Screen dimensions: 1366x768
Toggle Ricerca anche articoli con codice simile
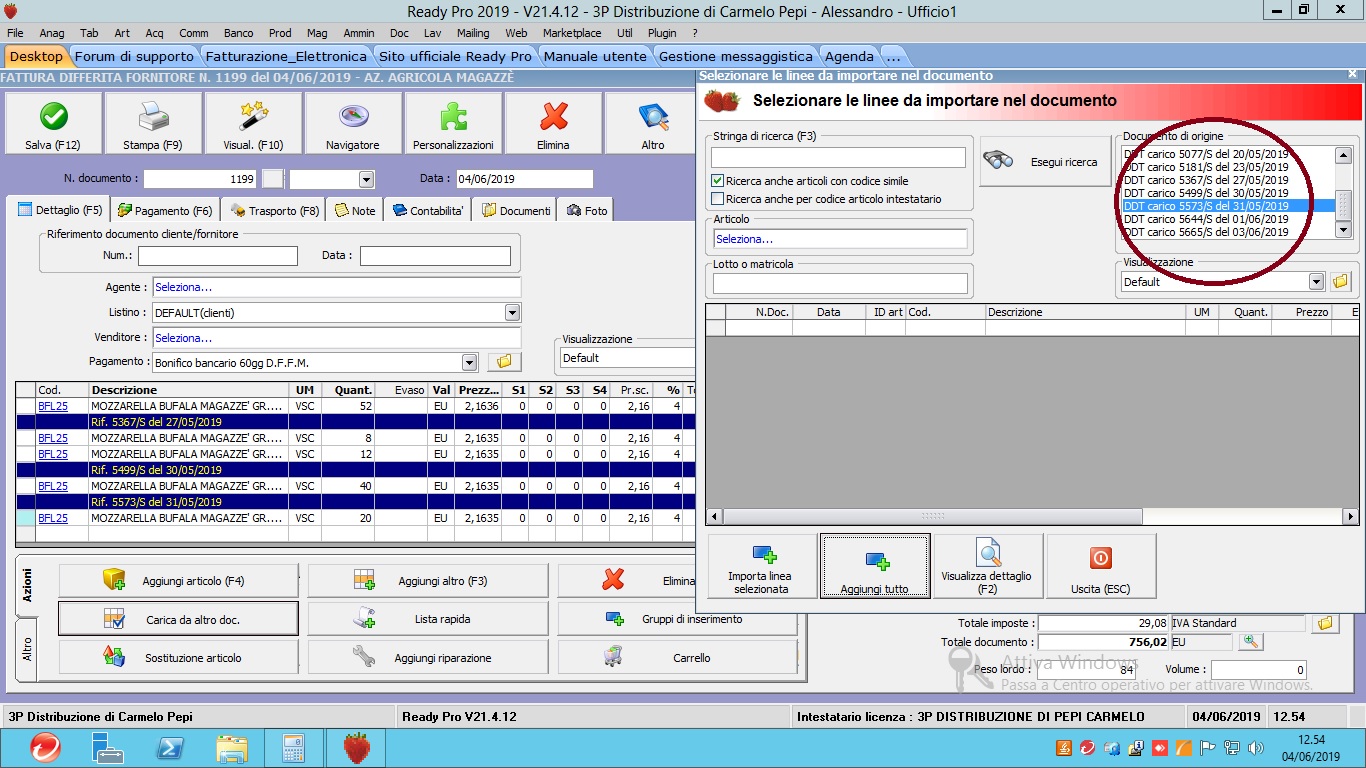[718, 181]
